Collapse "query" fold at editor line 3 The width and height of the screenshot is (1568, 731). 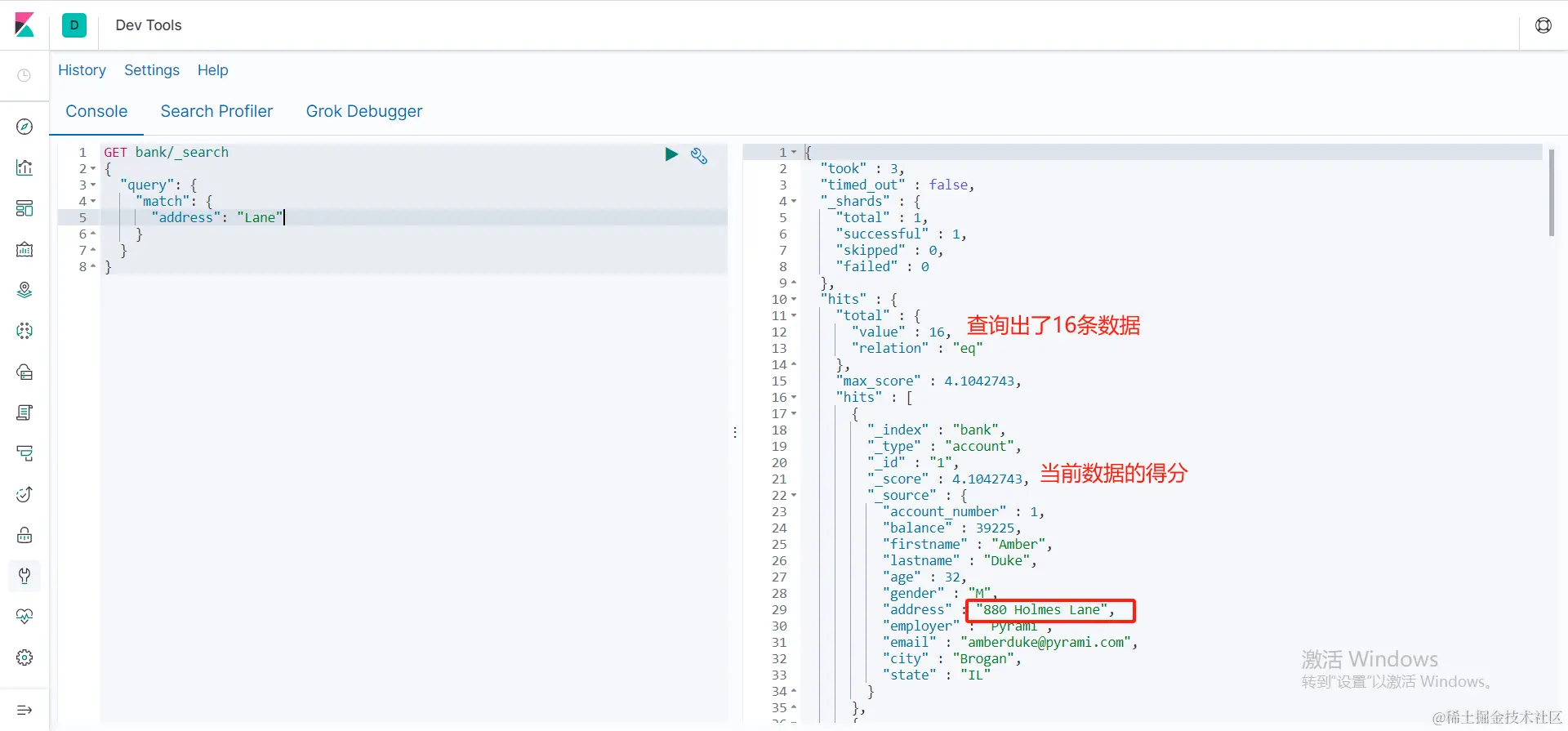point(93,185)
